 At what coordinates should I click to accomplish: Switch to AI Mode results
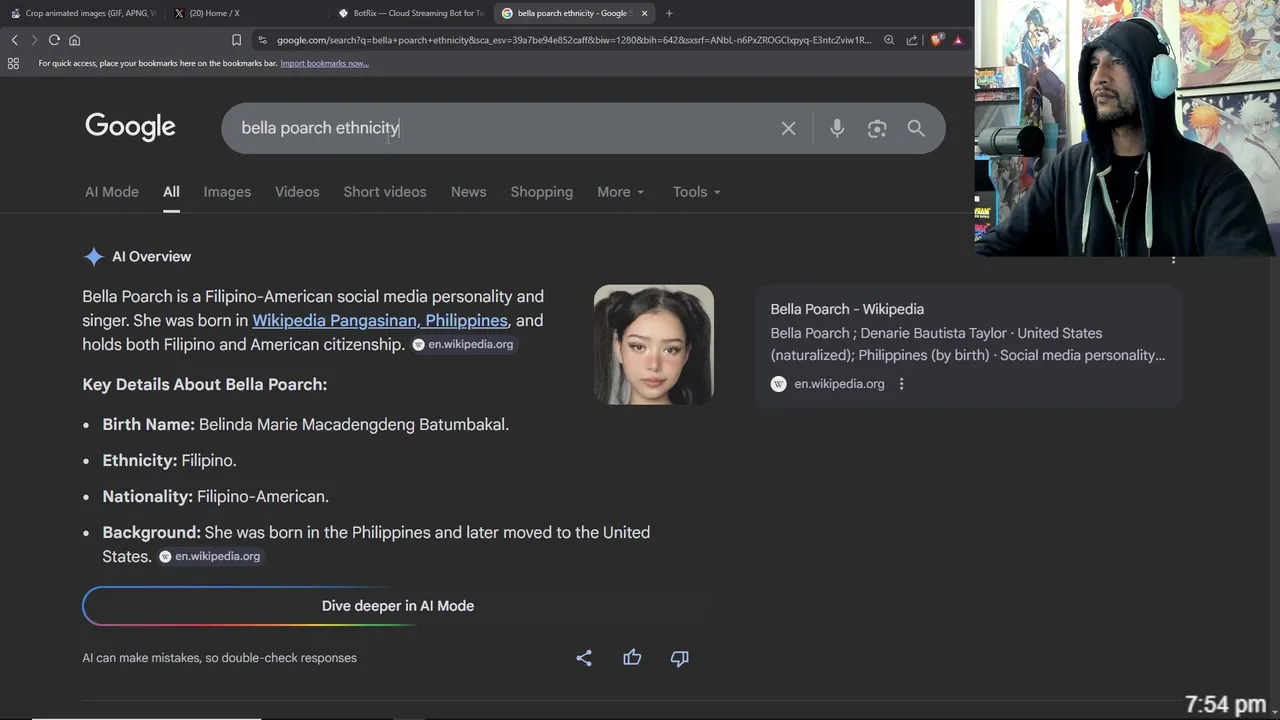point(112,192)
